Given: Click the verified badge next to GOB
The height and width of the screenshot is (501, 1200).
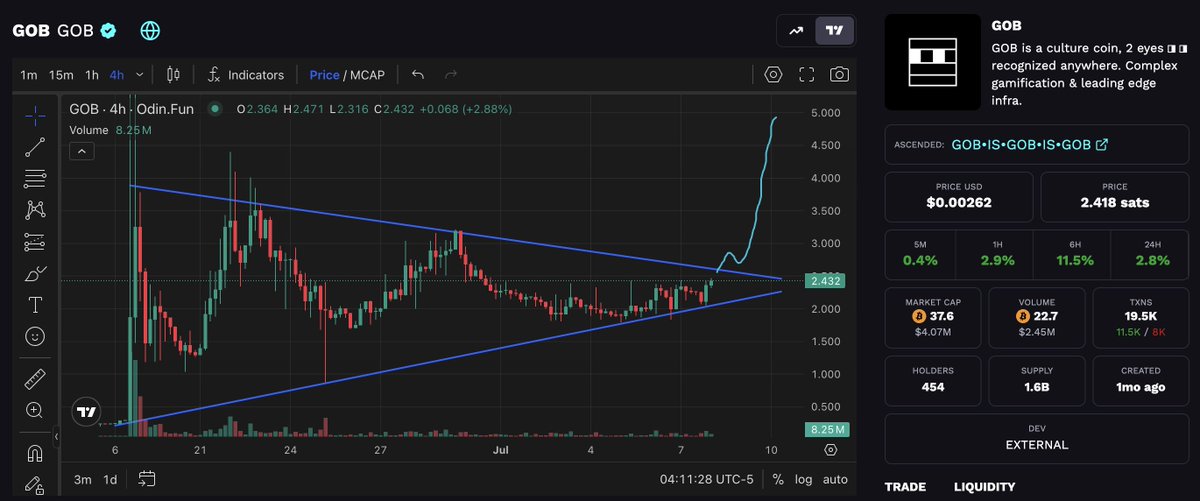Looking at the screenshot, I should pos(109,31).
